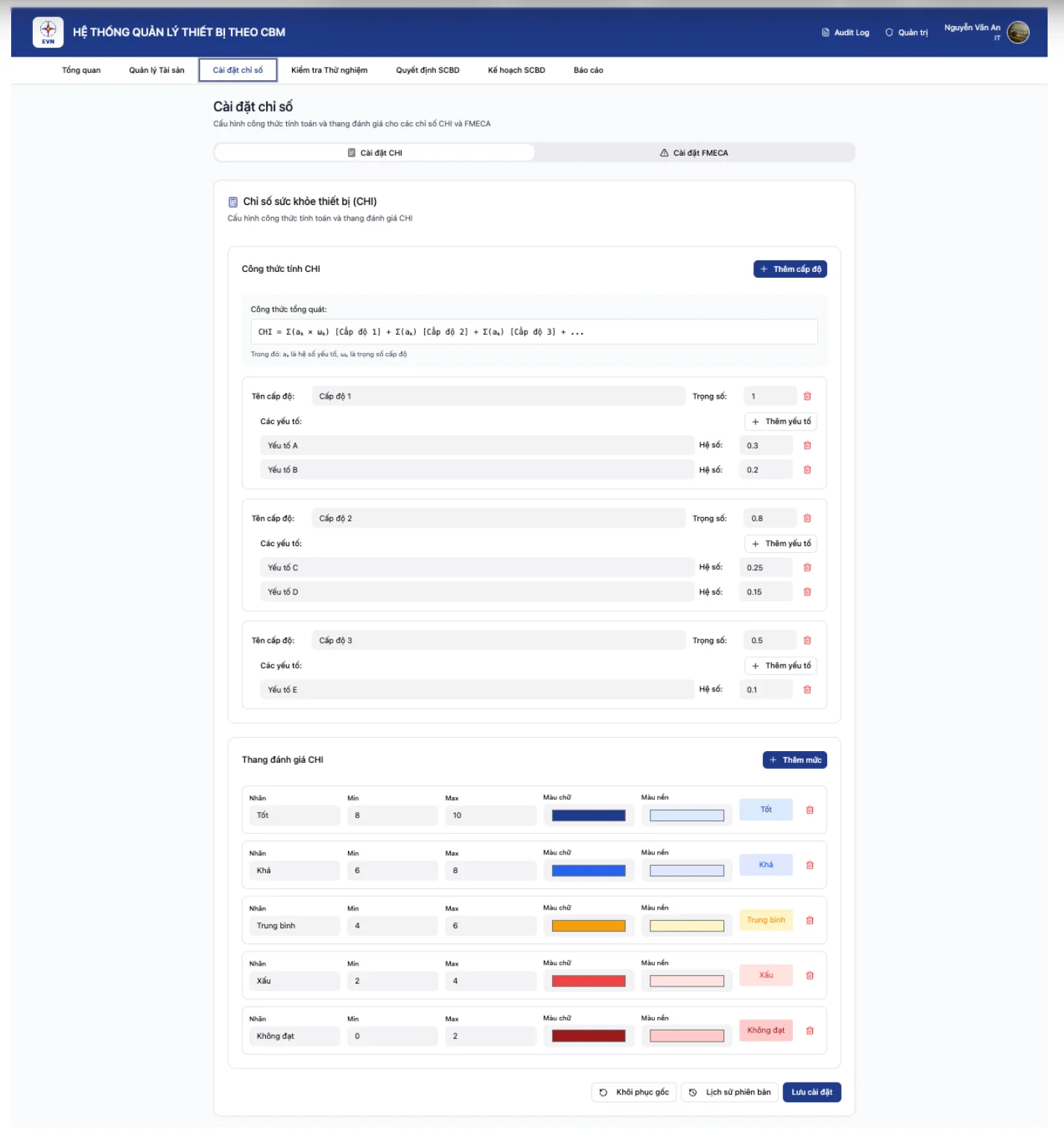
Task: Edit the Cấp độ 3 name field
Action: (498, 641)
